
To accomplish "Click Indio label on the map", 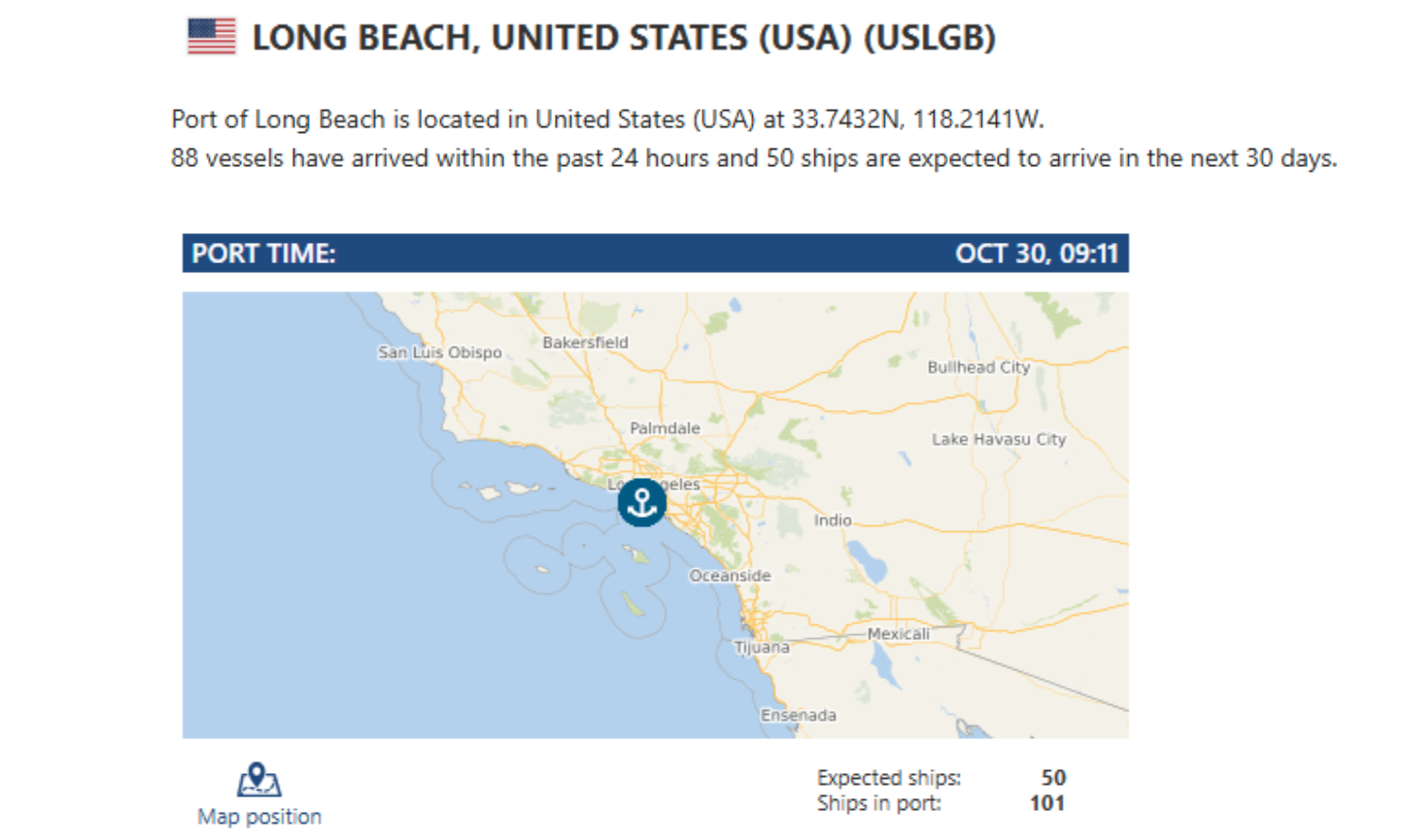I will (x=833, y=521).
